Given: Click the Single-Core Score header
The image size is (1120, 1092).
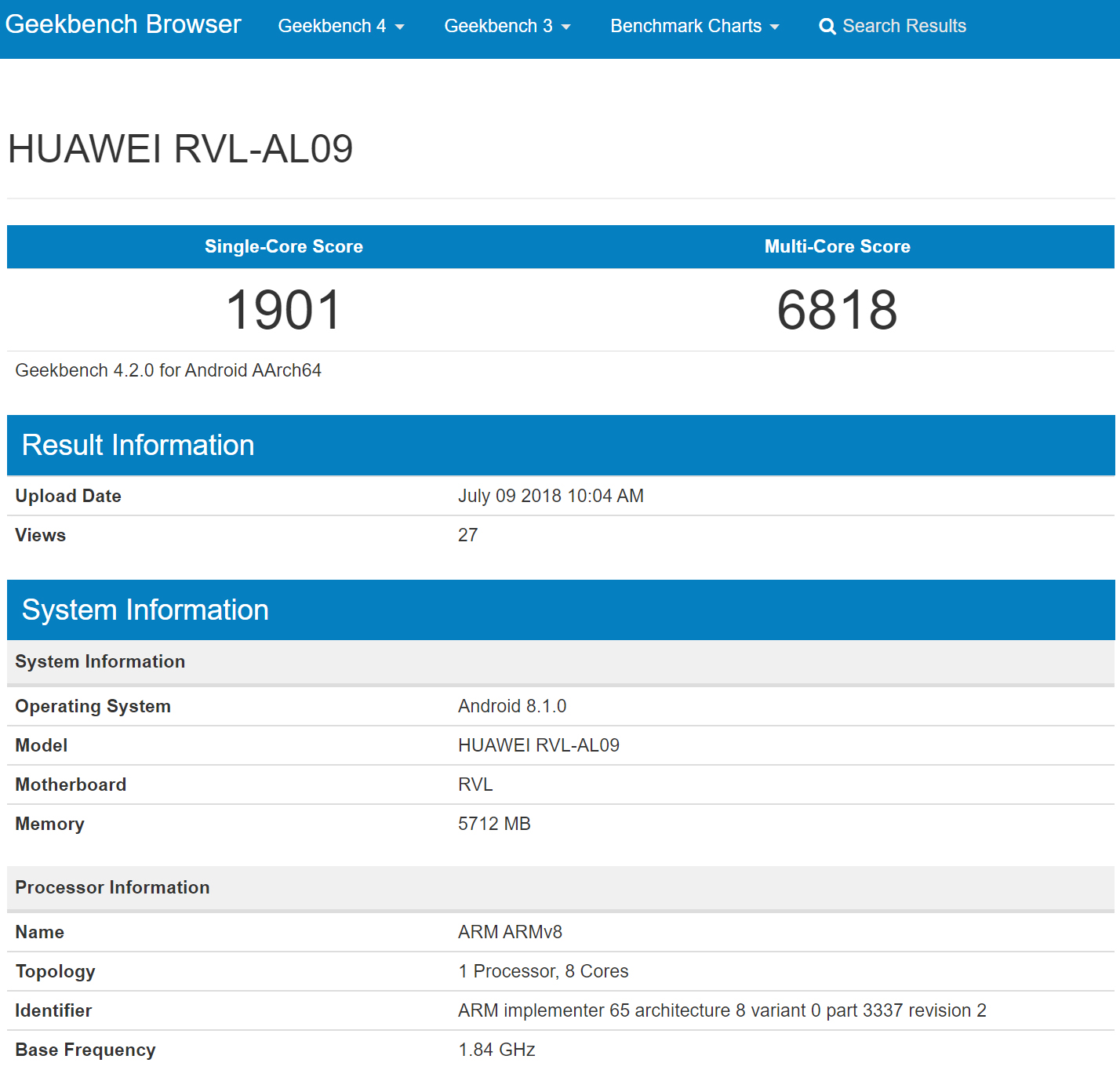Looking at the screenshot, I should pyautogui.click(x=284, y=246).
